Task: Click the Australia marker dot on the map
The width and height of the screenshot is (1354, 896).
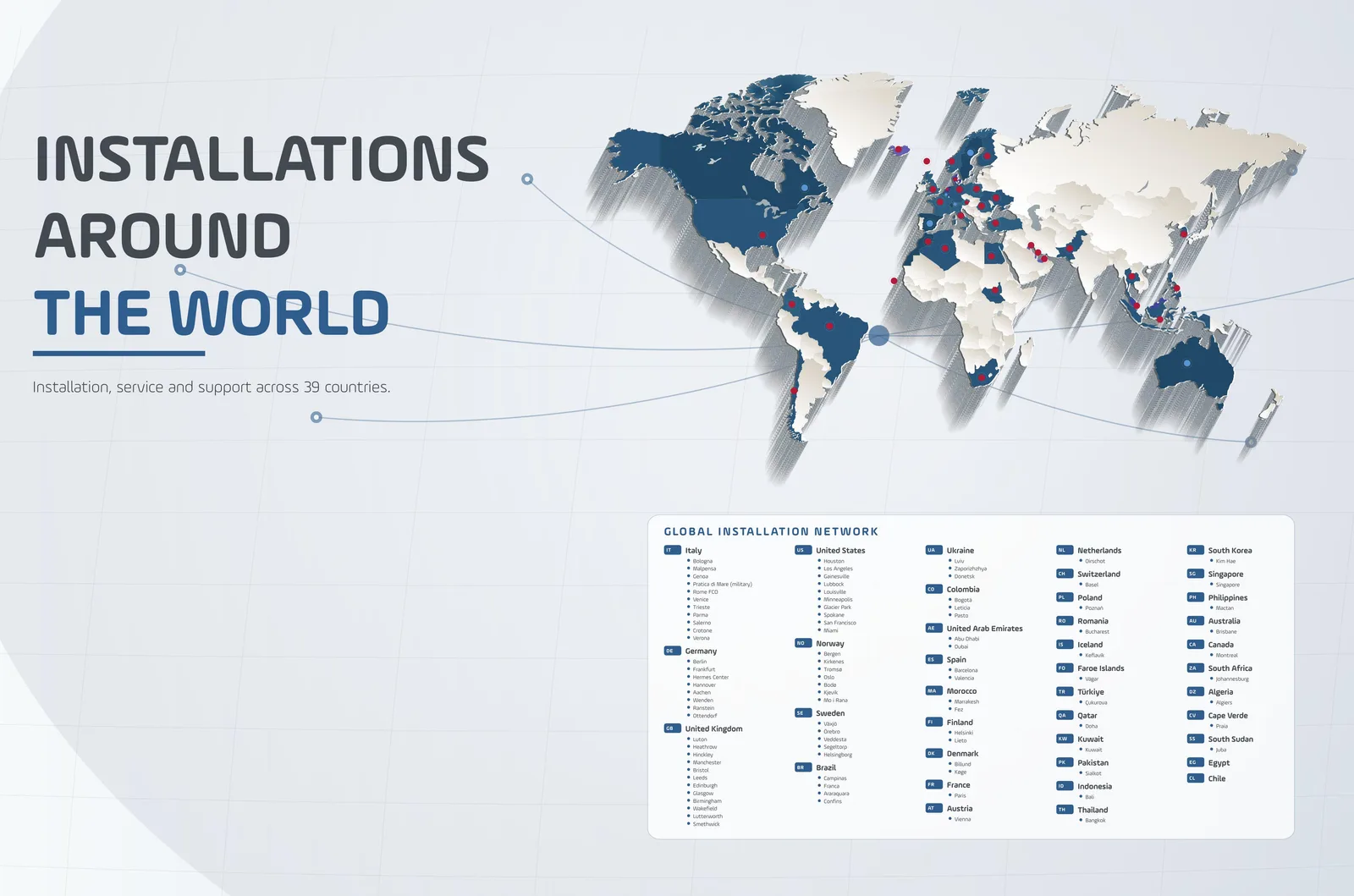Action: tap(1187, 363)
